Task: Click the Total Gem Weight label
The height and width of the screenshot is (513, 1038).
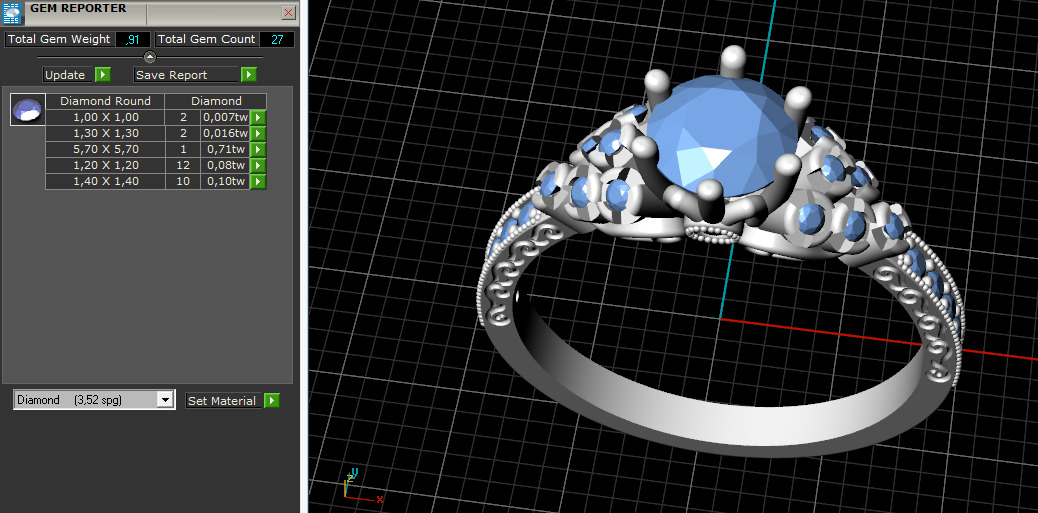Action: 59,40
